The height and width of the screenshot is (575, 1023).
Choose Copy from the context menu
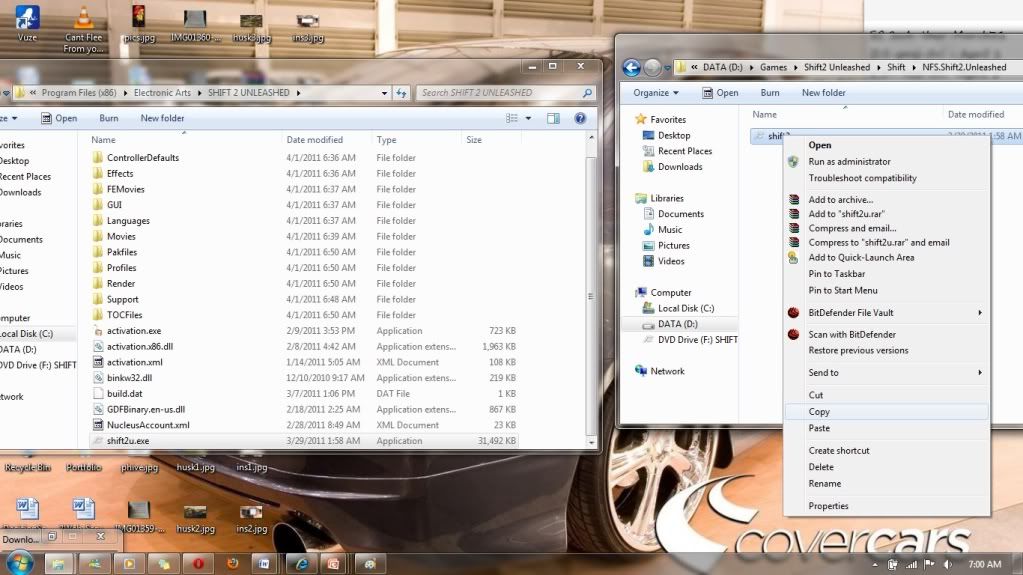tap(887, 412)
